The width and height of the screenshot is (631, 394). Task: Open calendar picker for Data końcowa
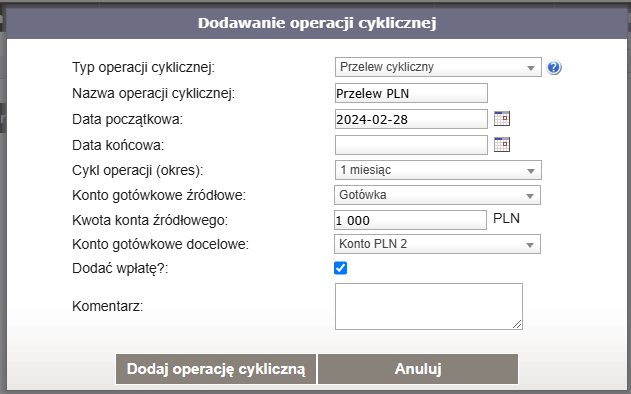click(x=502, y=144)
